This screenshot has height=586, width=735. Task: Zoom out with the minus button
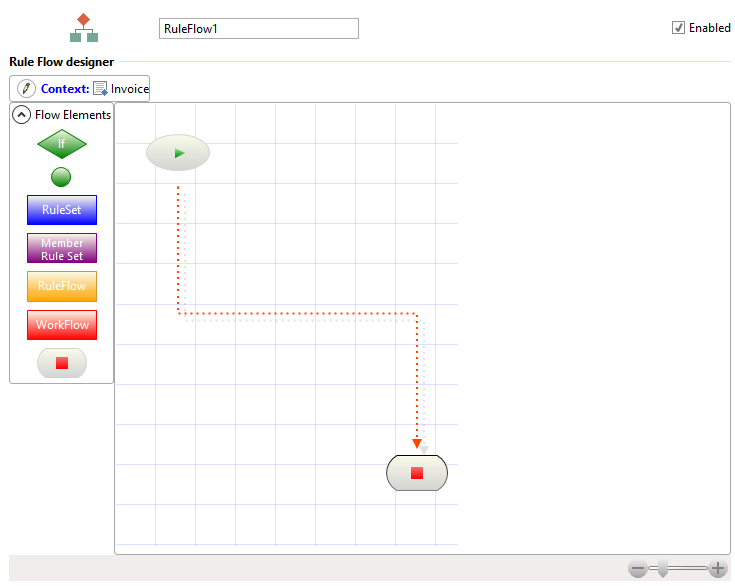coord(638,569)
